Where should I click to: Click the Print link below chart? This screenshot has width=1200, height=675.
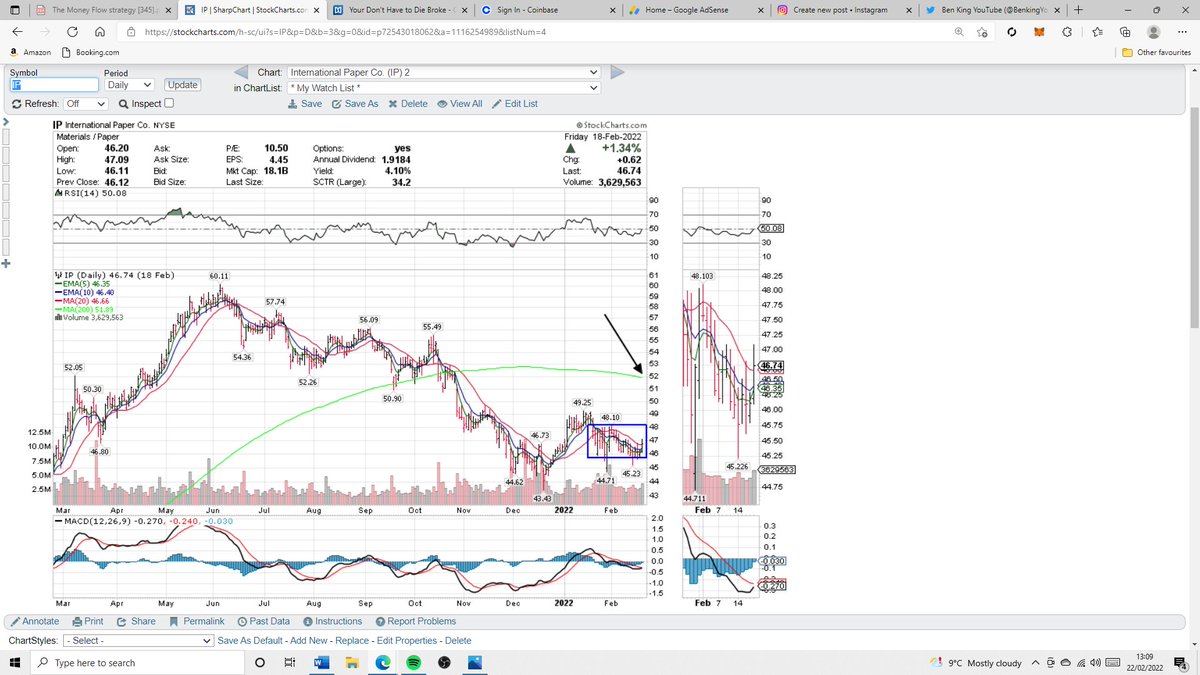point(87,621)
